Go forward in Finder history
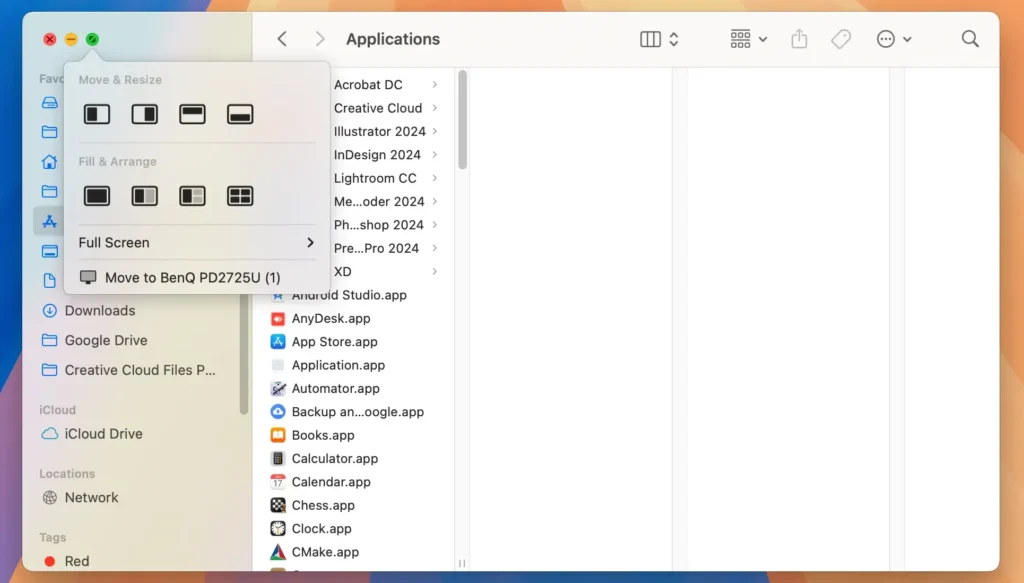Viewport: 1024px width, 583px height. tap(320, 39)
